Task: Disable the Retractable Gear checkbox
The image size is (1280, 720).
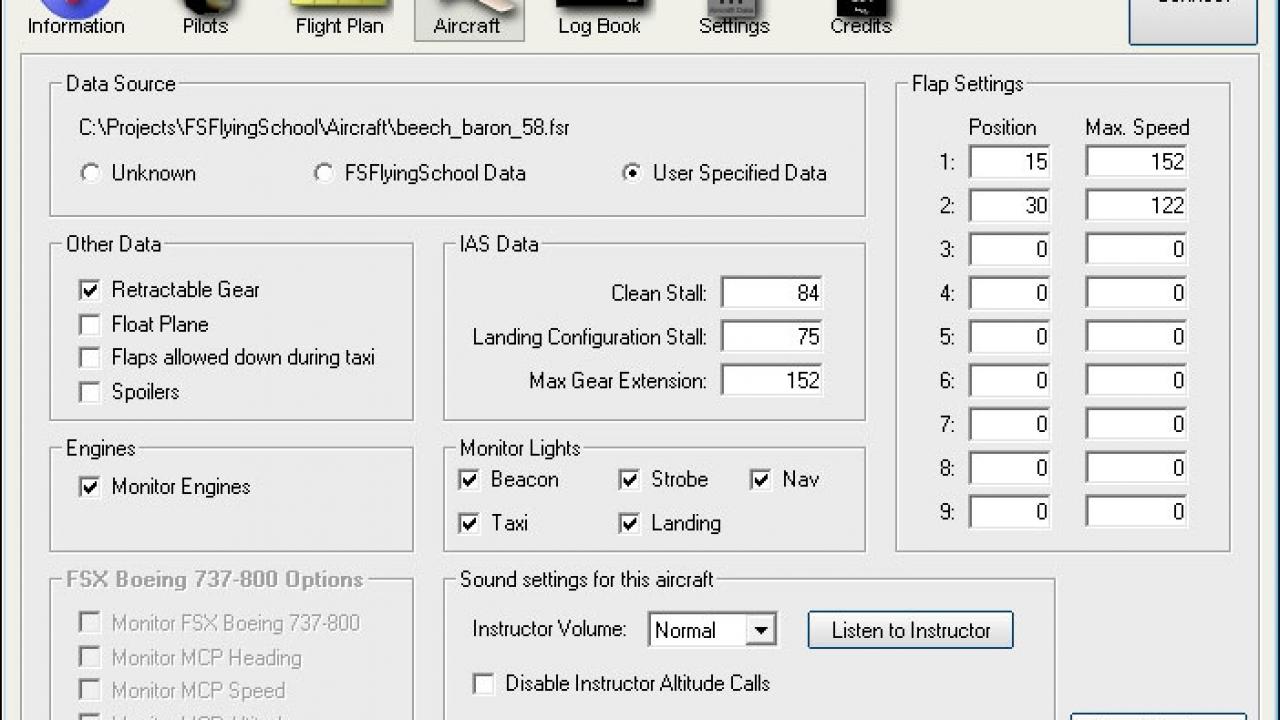Action: tap(88, 290)
